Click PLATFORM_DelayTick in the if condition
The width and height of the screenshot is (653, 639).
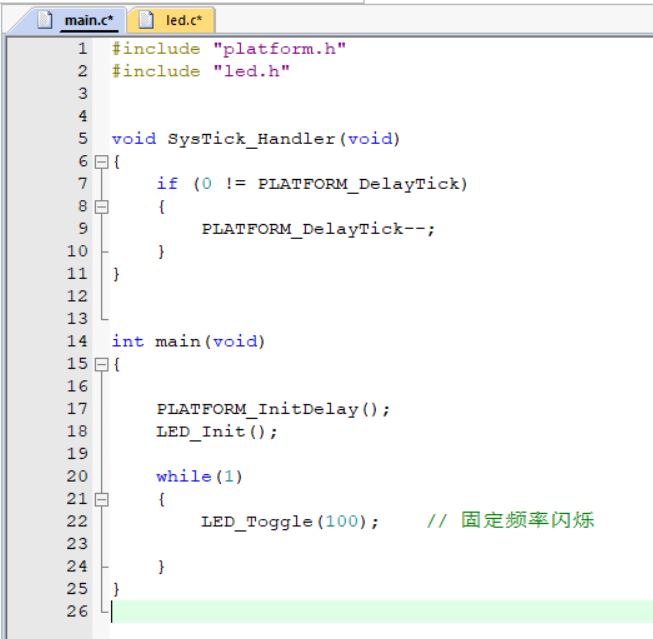pyautogui.click(x=358, y=184)
